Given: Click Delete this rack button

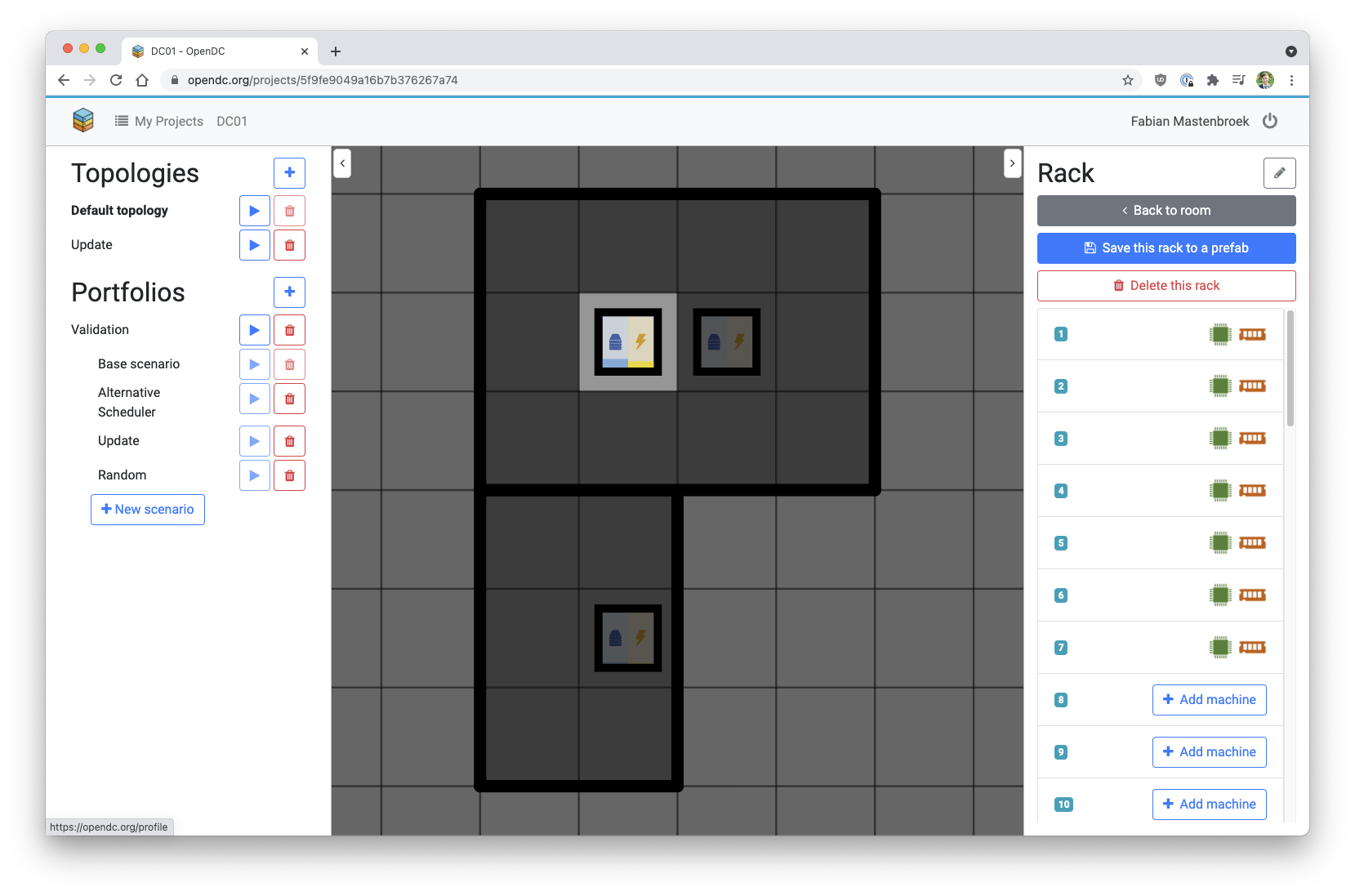Looking at the screenshot, I should (x=1166, y=286).
